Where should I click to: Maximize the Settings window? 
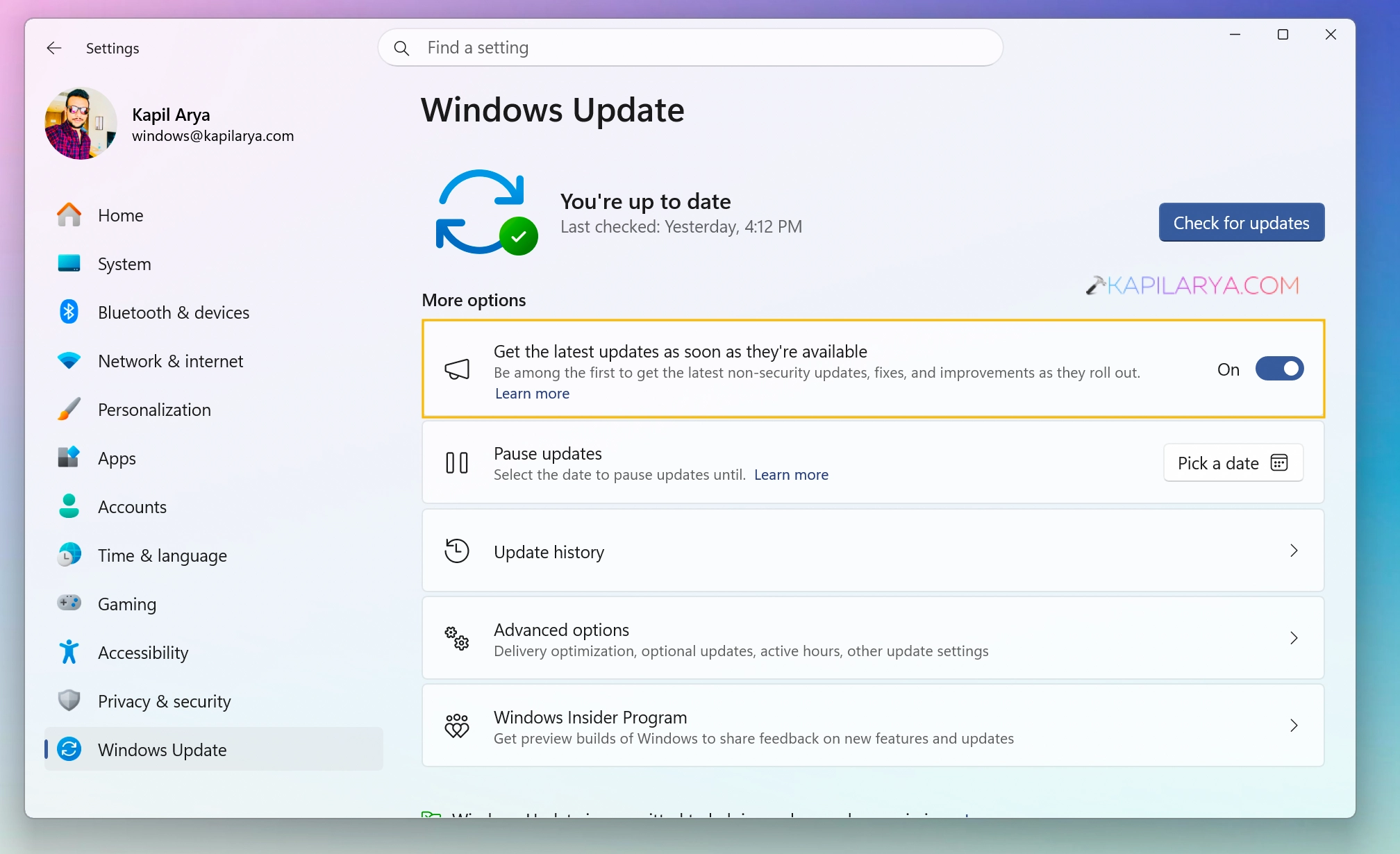tap(1283, 34)
